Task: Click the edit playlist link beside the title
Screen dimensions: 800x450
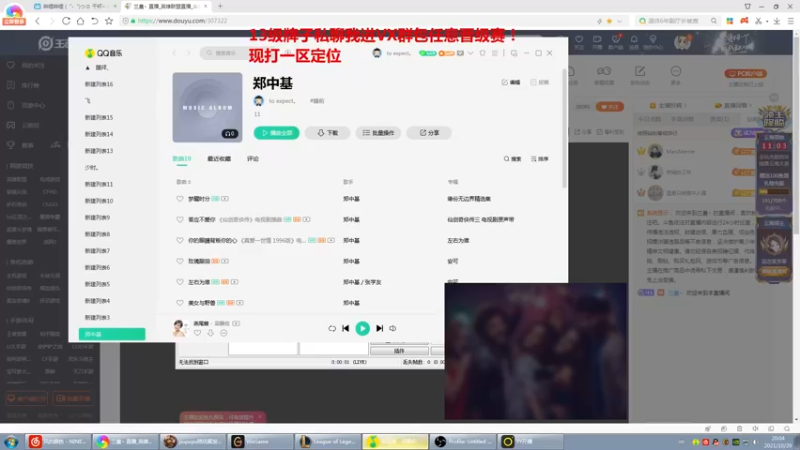Action: point(511,82)
